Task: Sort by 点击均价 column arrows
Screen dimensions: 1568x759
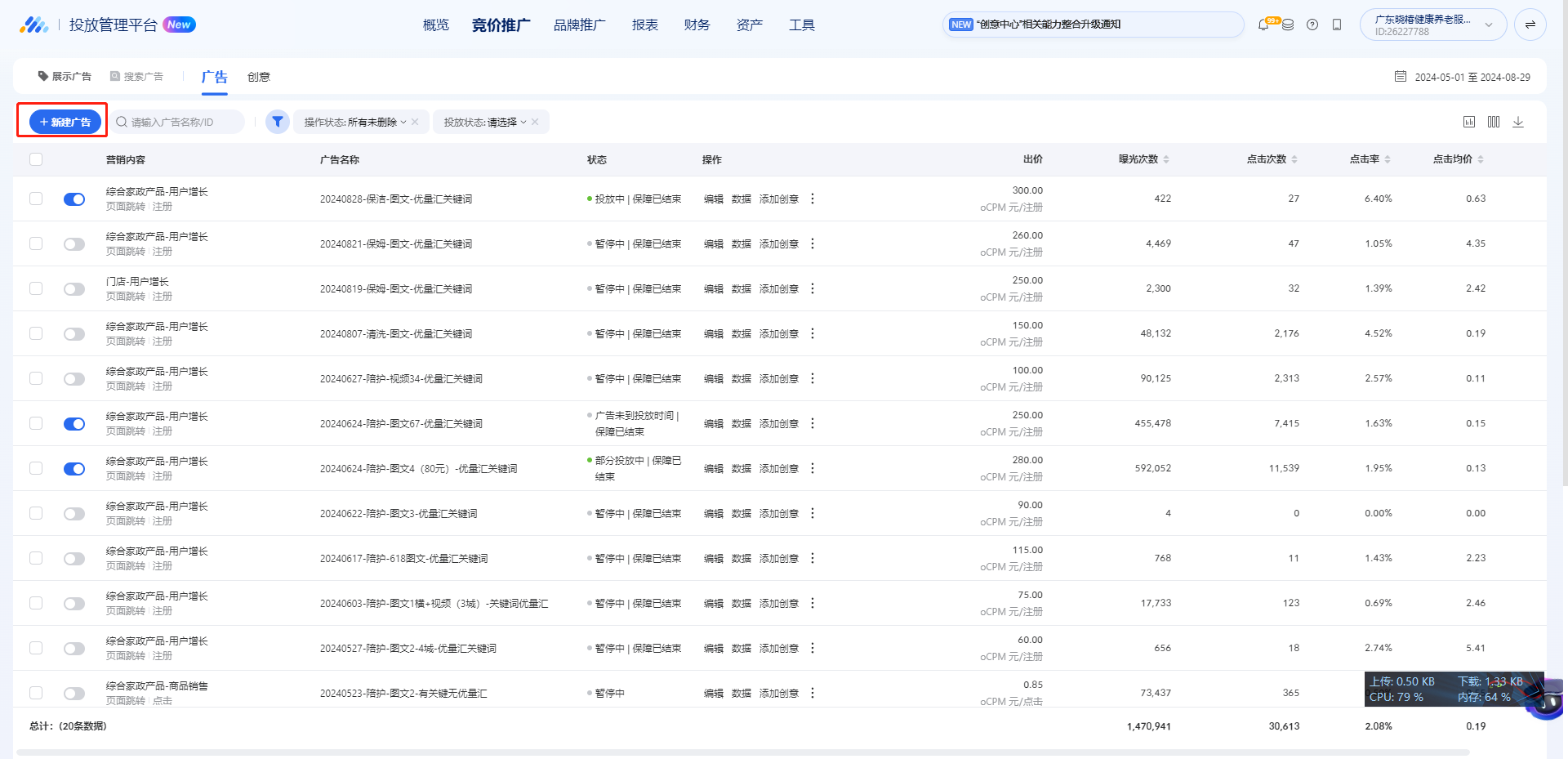Action: [1481, 159]
